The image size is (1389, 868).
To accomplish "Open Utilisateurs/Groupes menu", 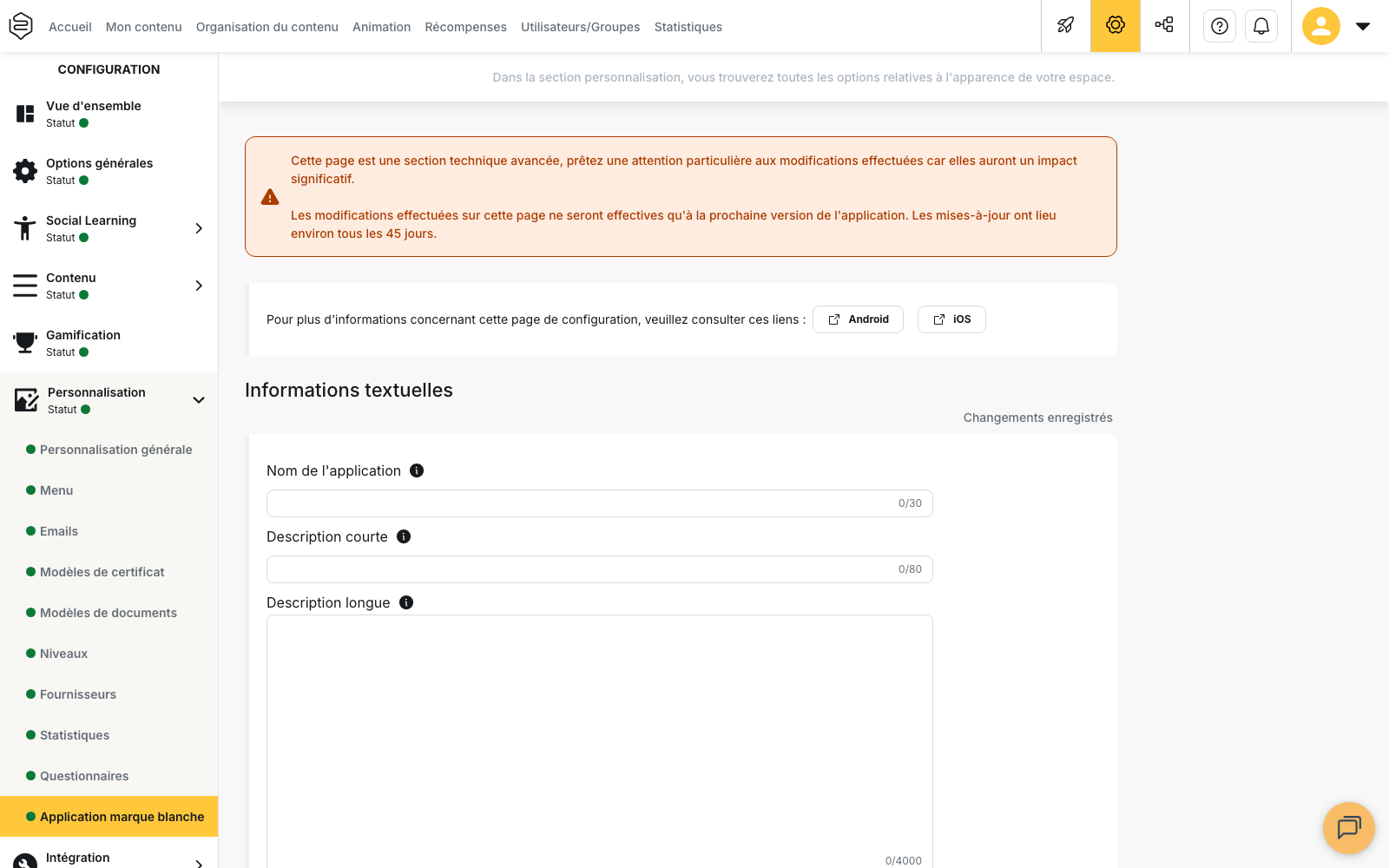I will point(581,27).
